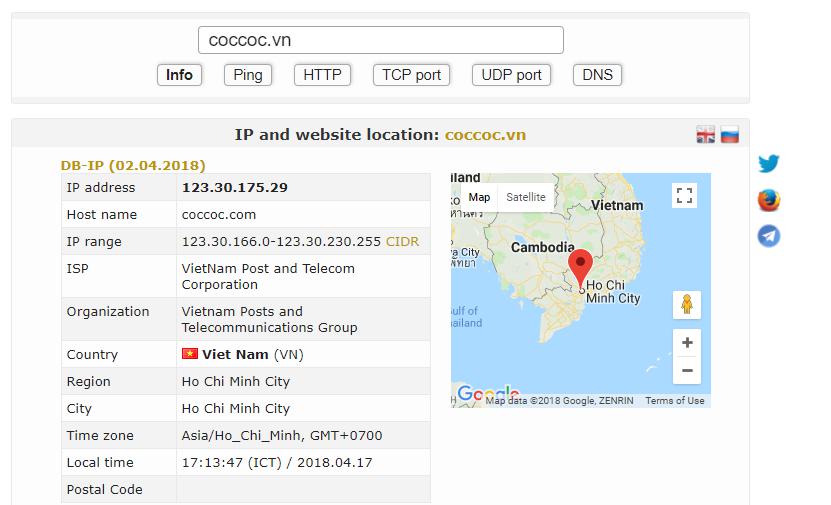
Task: Run the Ping check
Action: point(248,75)
